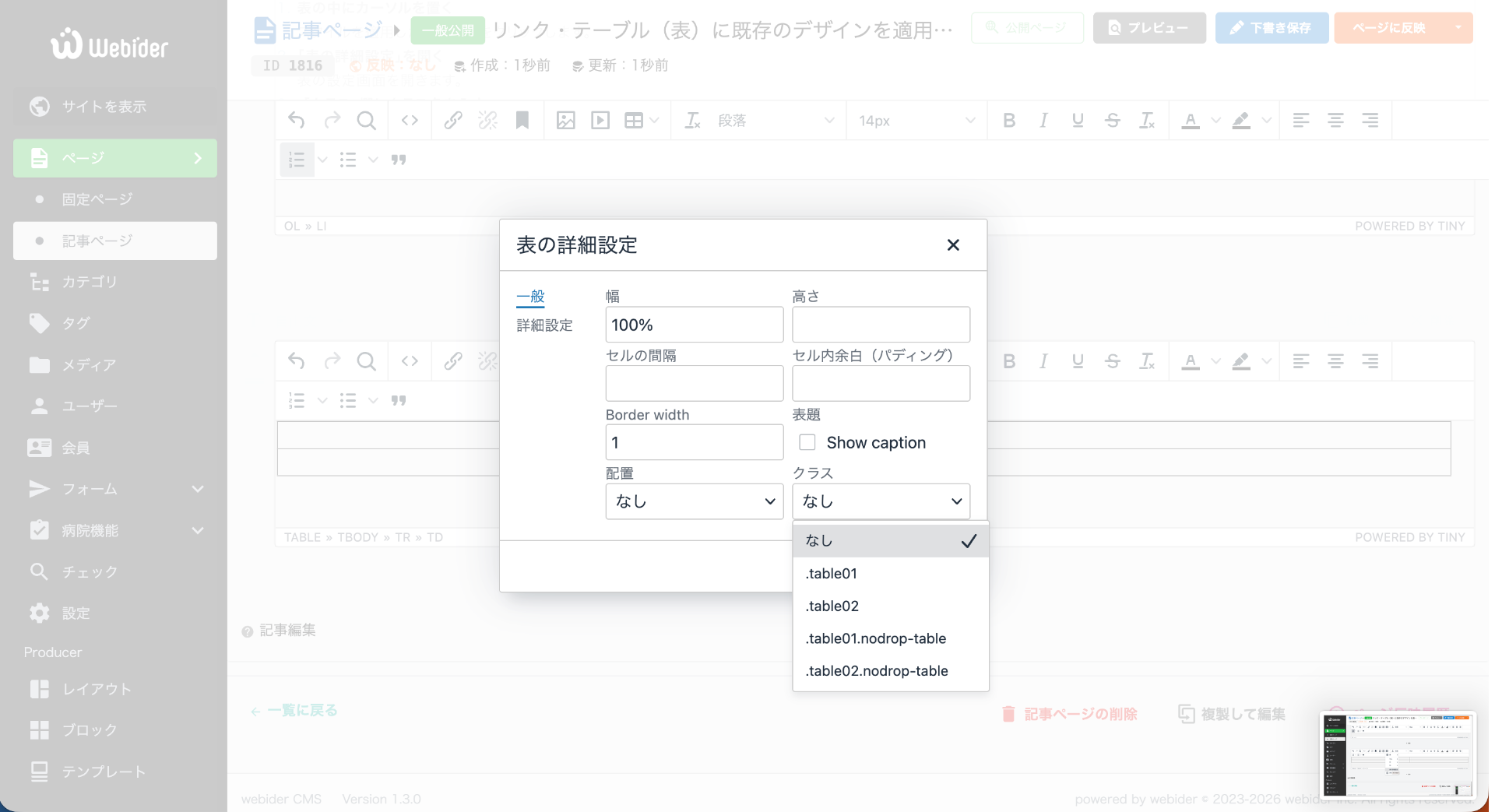
Task: Open the 配置 alignment dropdown
Action: [694, 501]
